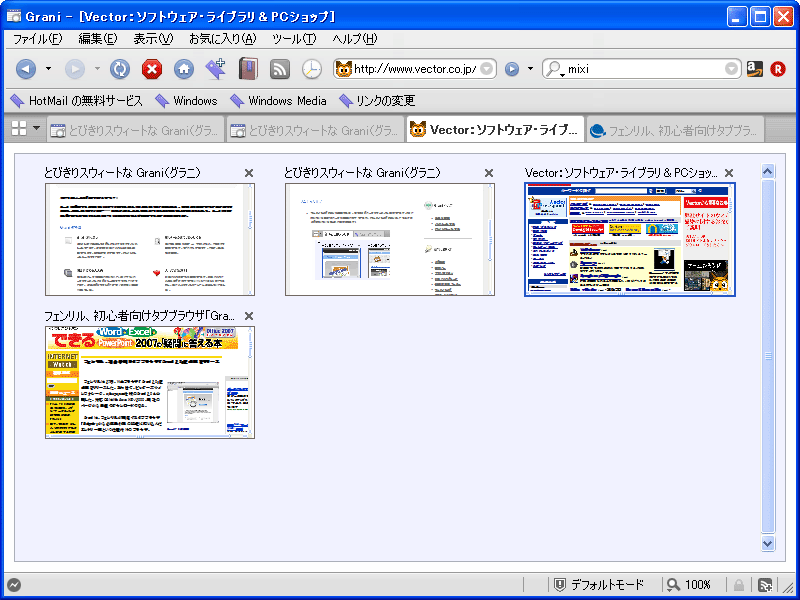Select the Vector page thumbnail preview
800x600 pixels.
(630, 239)
